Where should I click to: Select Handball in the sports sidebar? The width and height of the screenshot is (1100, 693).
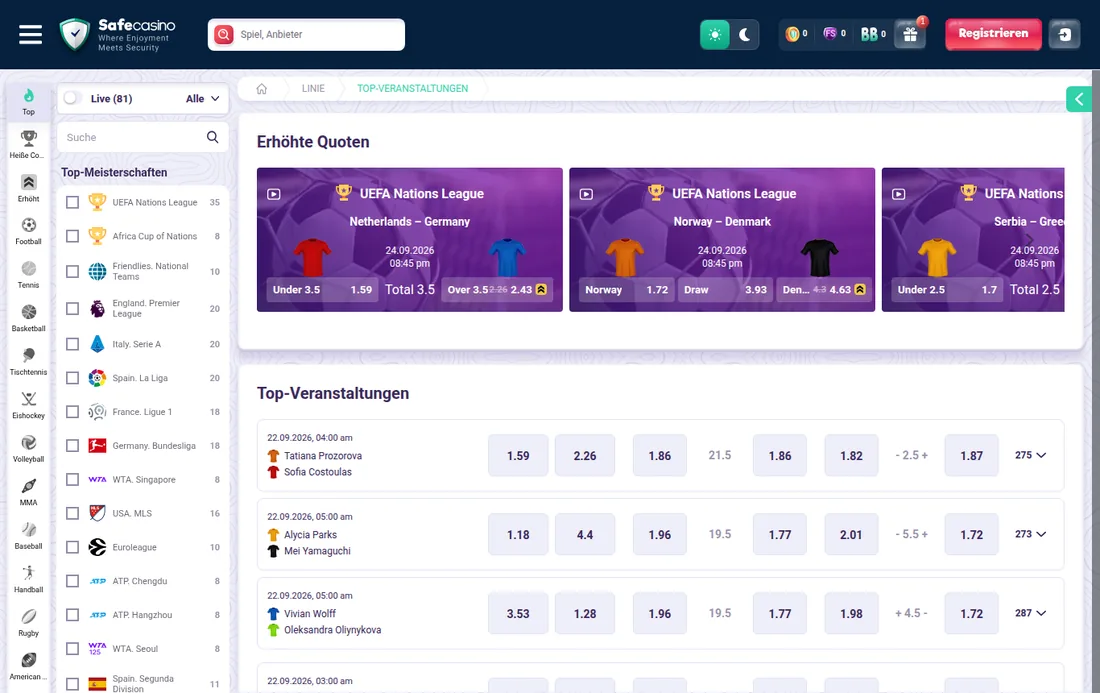(28, 579)
